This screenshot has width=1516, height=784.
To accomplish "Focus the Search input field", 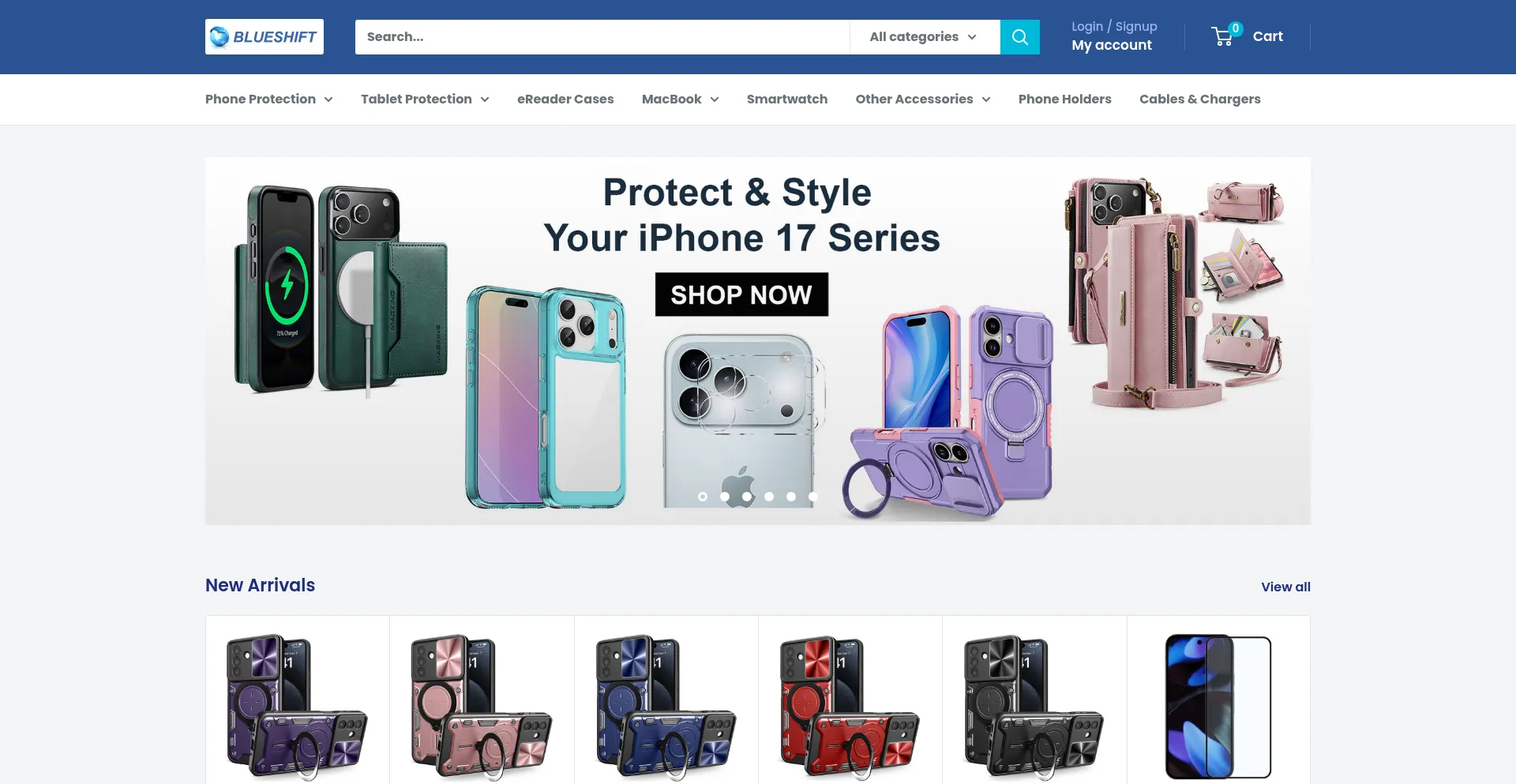I will (602, 37).
